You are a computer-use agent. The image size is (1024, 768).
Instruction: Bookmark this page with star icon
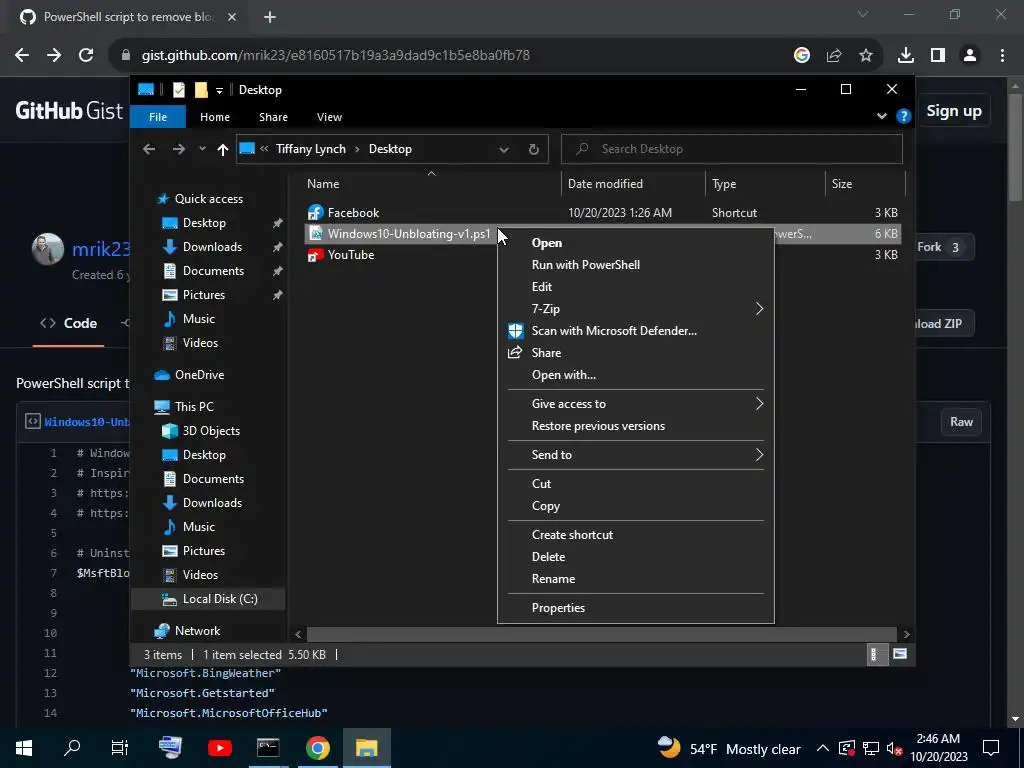(866, 56)
